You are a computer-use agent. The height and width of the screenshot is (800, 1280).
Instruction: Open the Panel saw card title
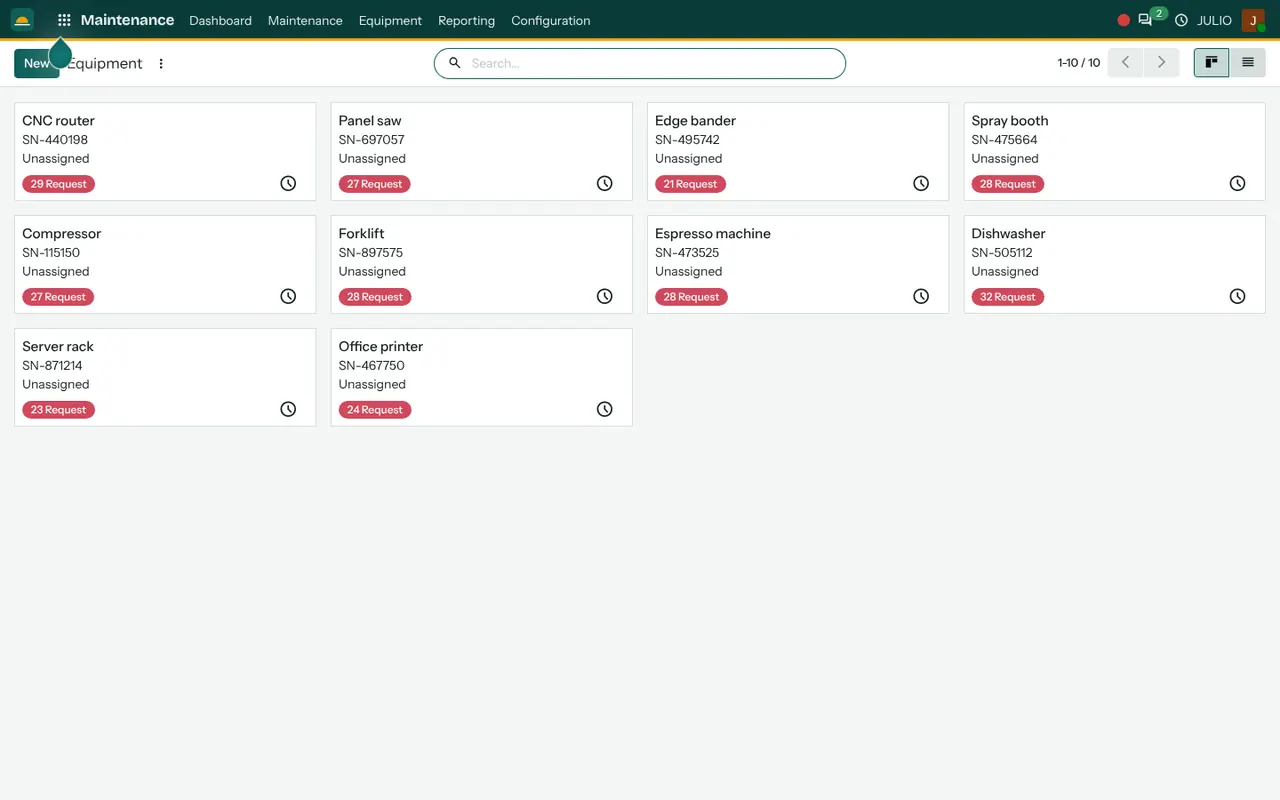[x=370, y=120]
